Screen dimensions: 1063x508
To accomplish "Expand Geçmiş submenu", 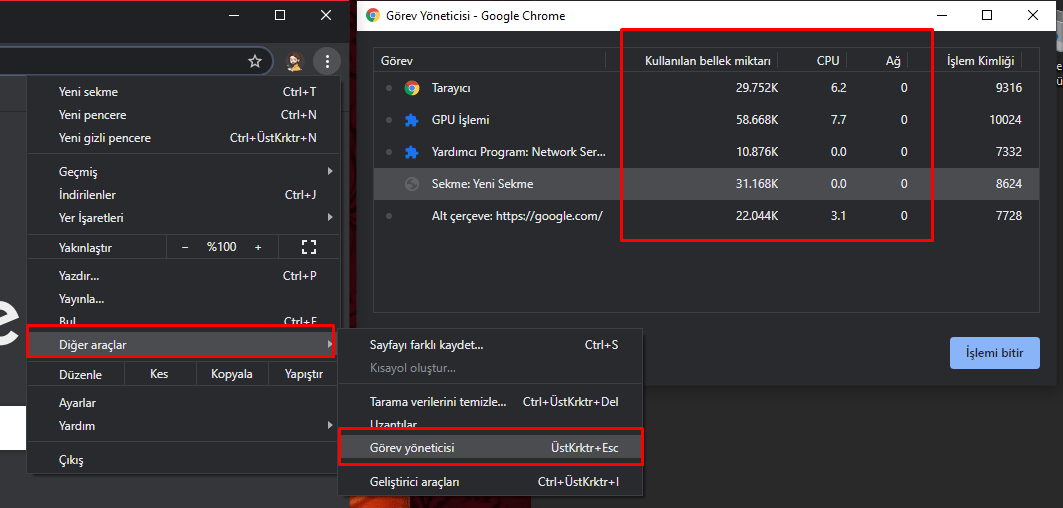I will point(183,172).
